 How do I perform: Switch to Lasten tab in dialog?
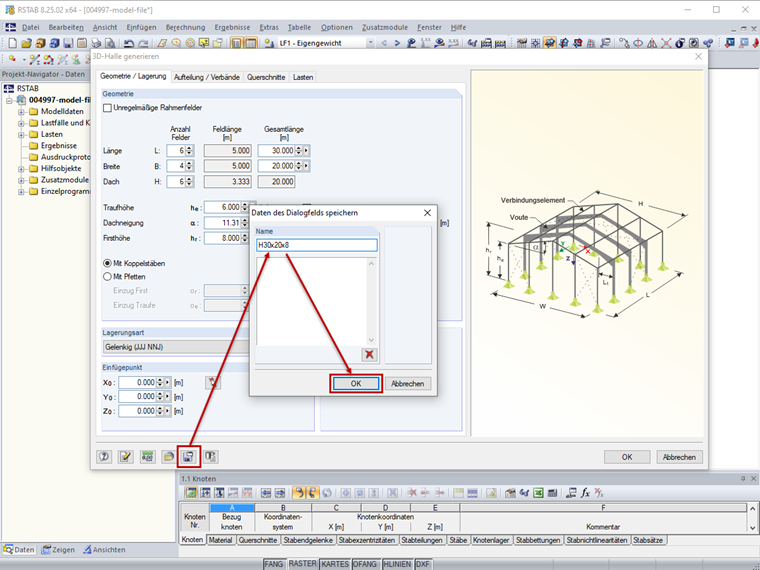[303, 77]
